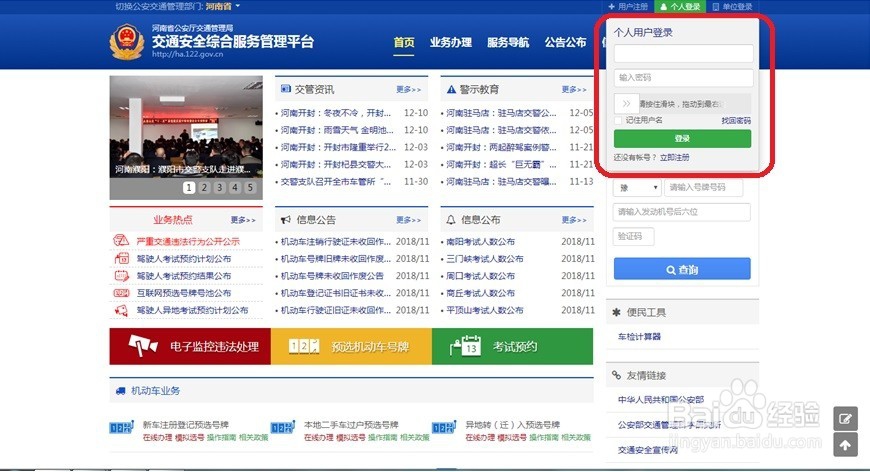Click the camera icon in 电子监控违法处理

click(143, 346)
